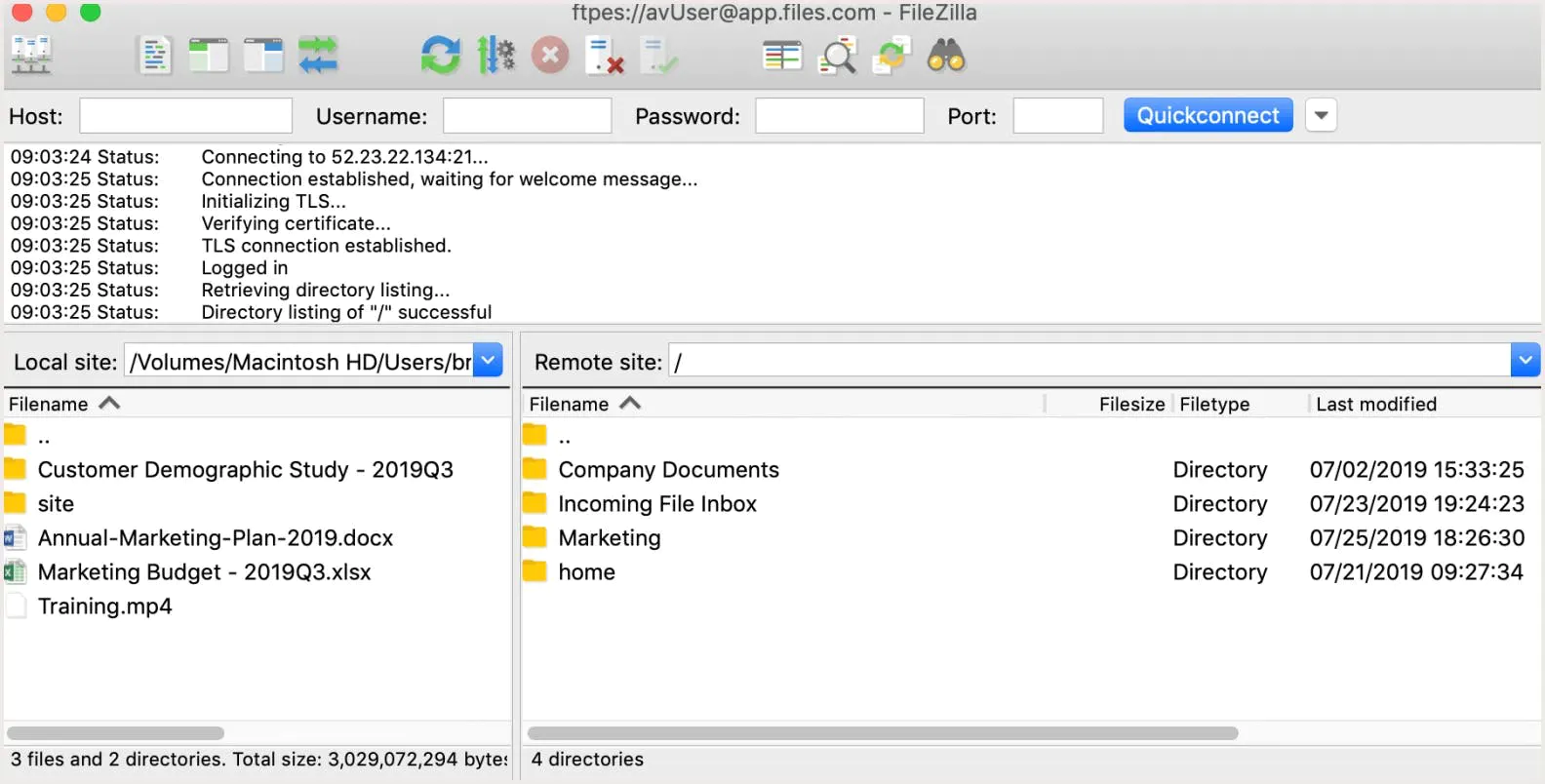The width and height of the screenshot is (1545, 784).
Task: Cancel the current operation
Action: point(550,56)
